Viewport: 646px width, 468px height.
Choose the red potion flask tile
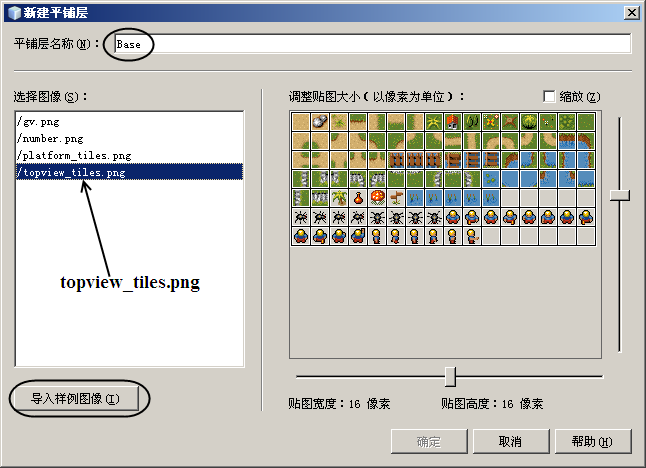[x=358, y=198]
